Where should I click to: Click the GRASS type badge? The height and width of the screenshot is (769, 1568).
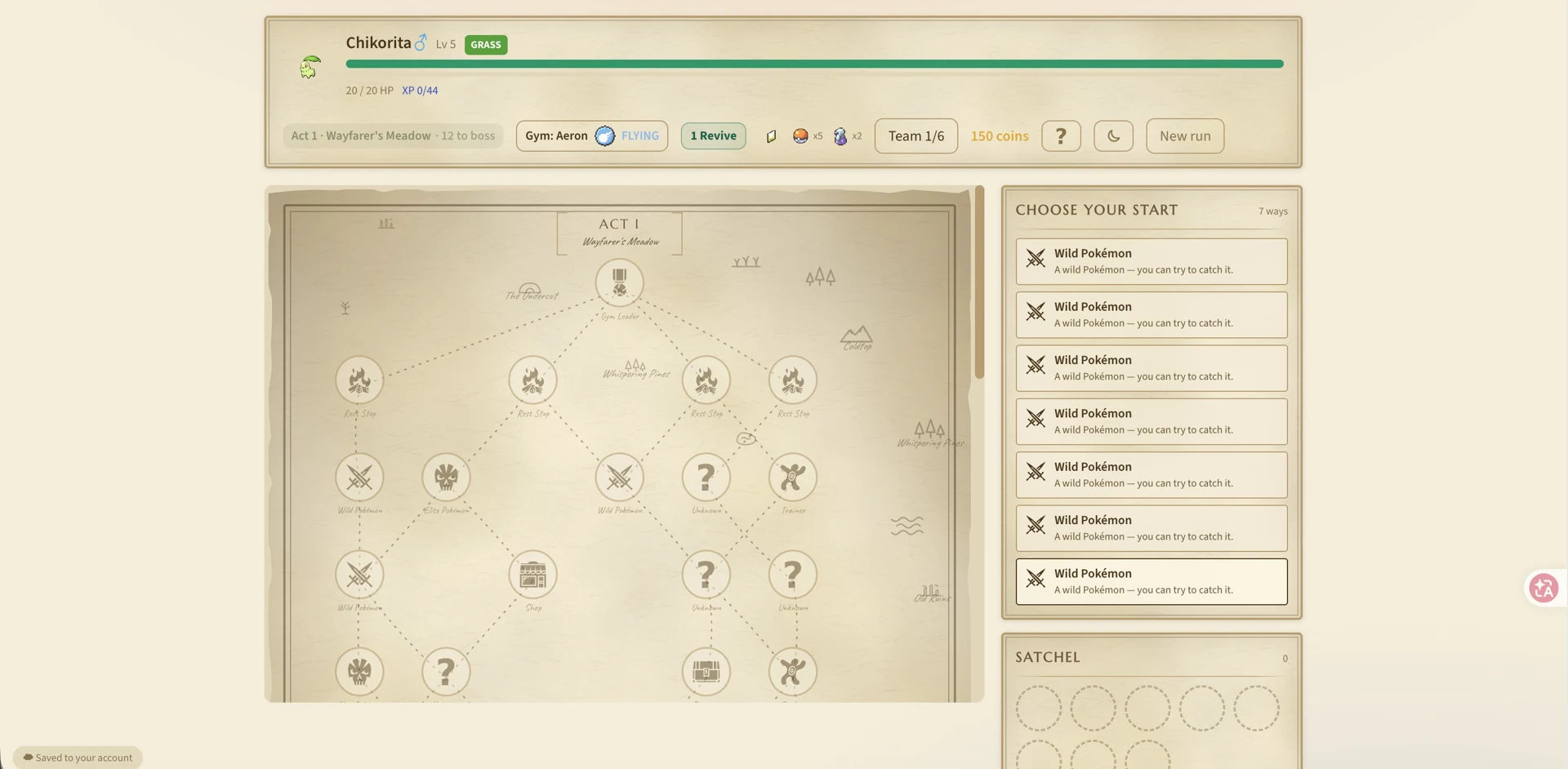(x=486, y=44)
